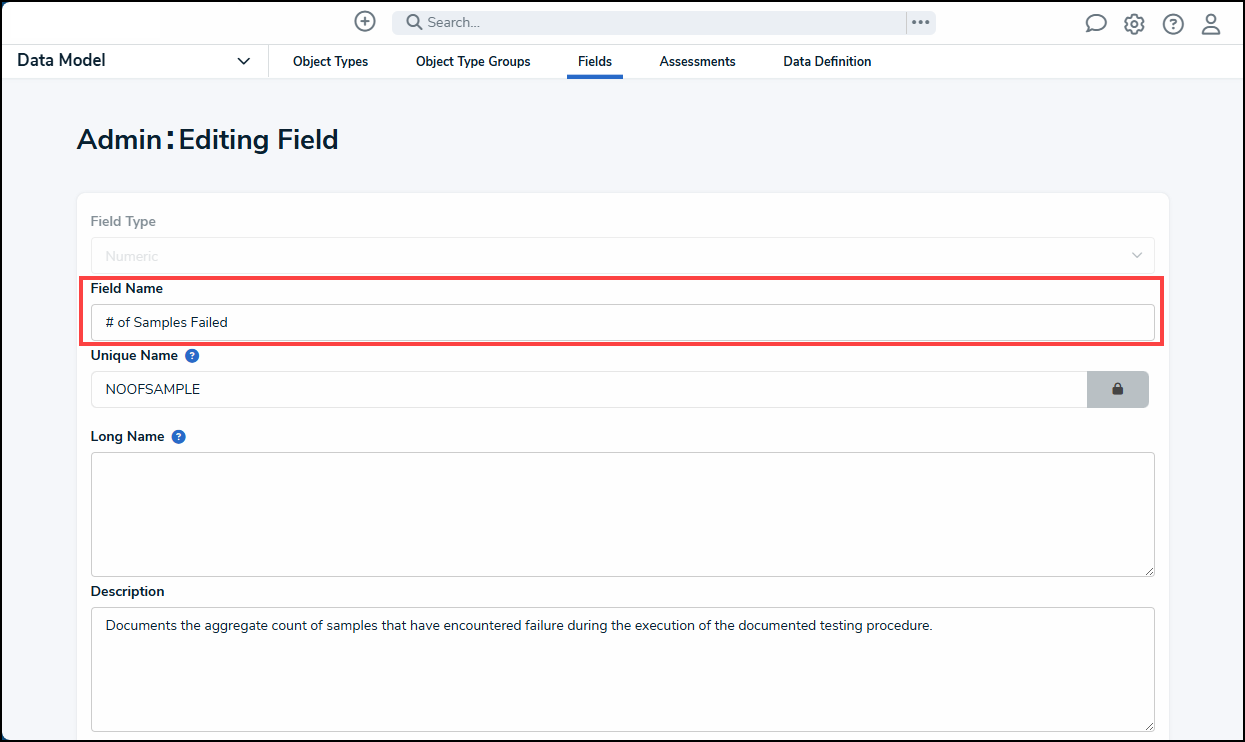
Task: Switch to the Object Type Groups tab
Action: click(x=472, y=61)
